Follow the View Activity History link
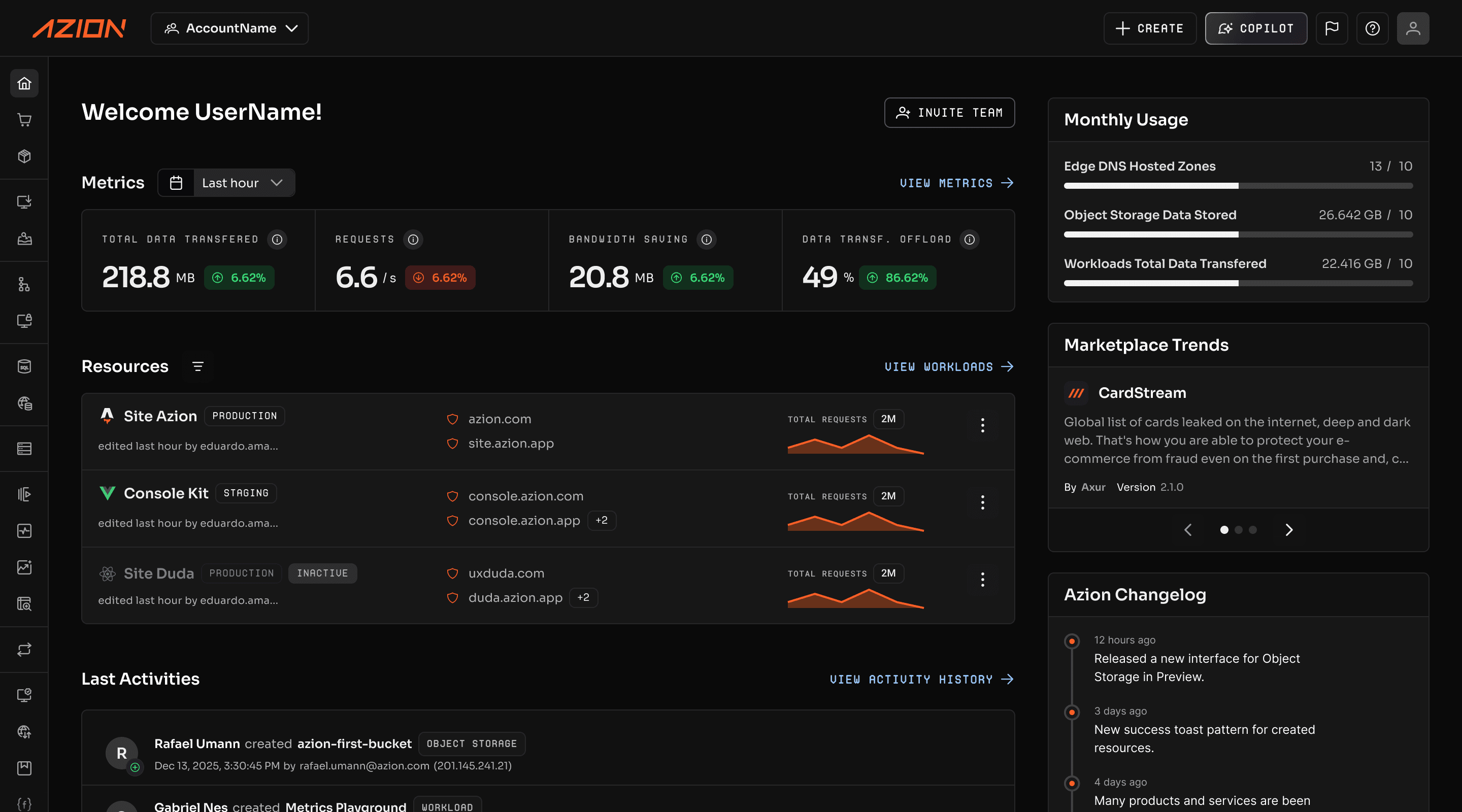This screenshot has height=812, width=1462. [922, 679]
